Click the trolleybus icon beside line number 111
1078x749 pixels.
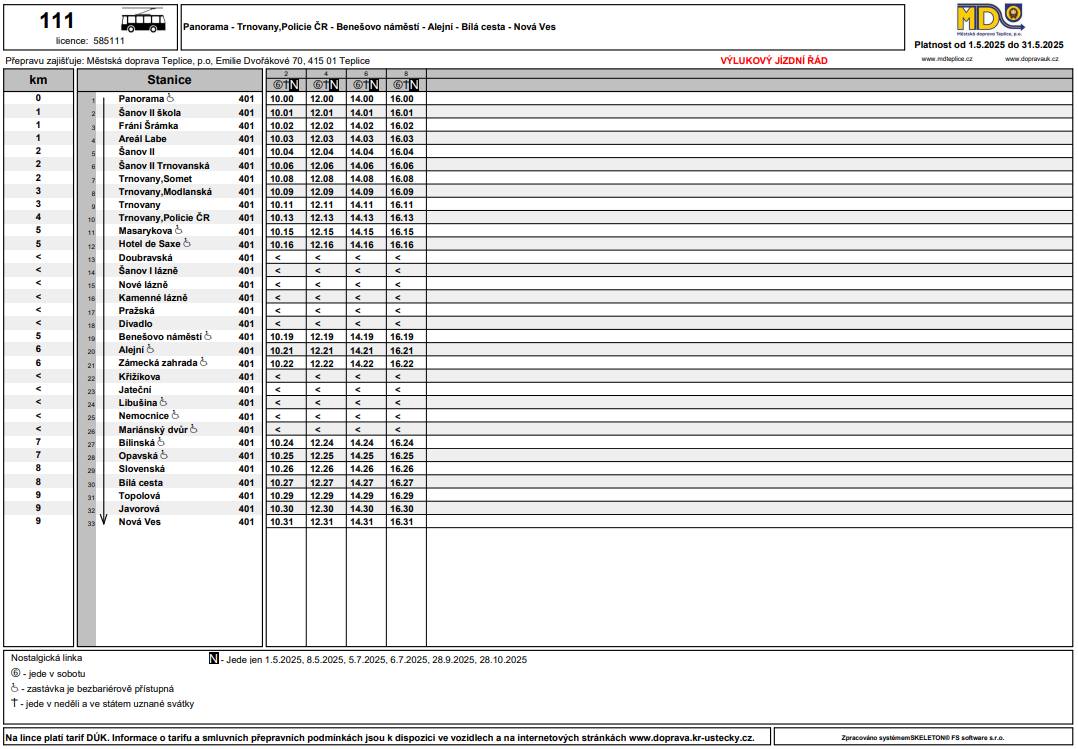click(x=143, y=24)
